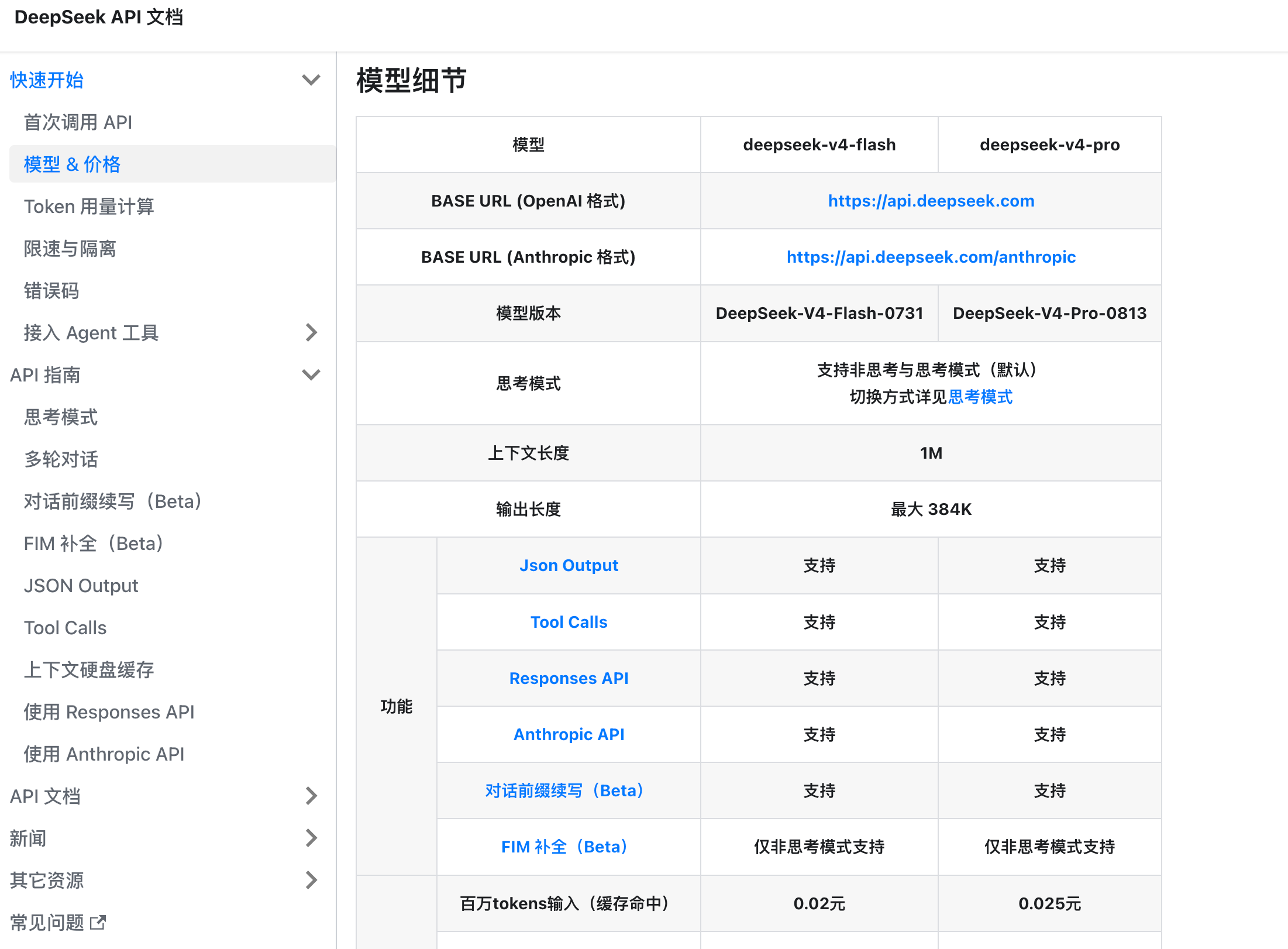Click the 功能 row group label
Screen dimensions: 1288x949
tap(397, 706)
